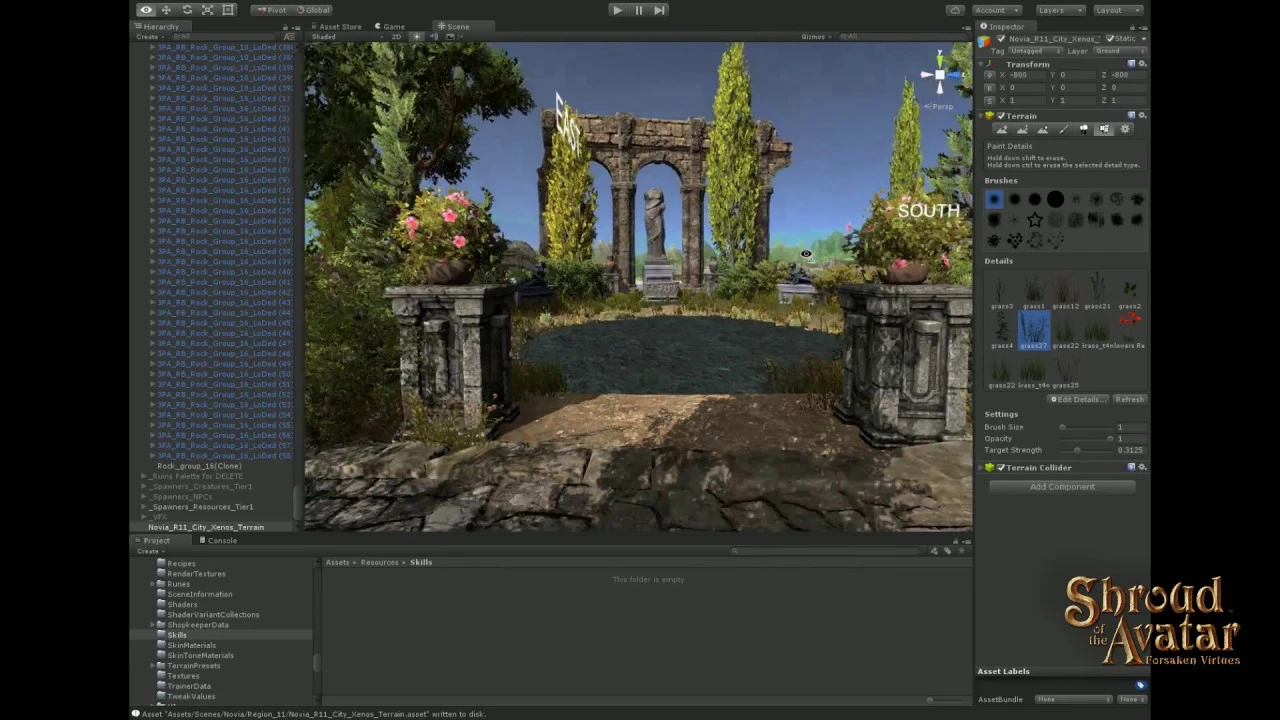Viewport: 1280px width, 720px height.
Task: Toggle the Terrain component checkbox
Action: pyautogui.click(x=1001, y=116)
